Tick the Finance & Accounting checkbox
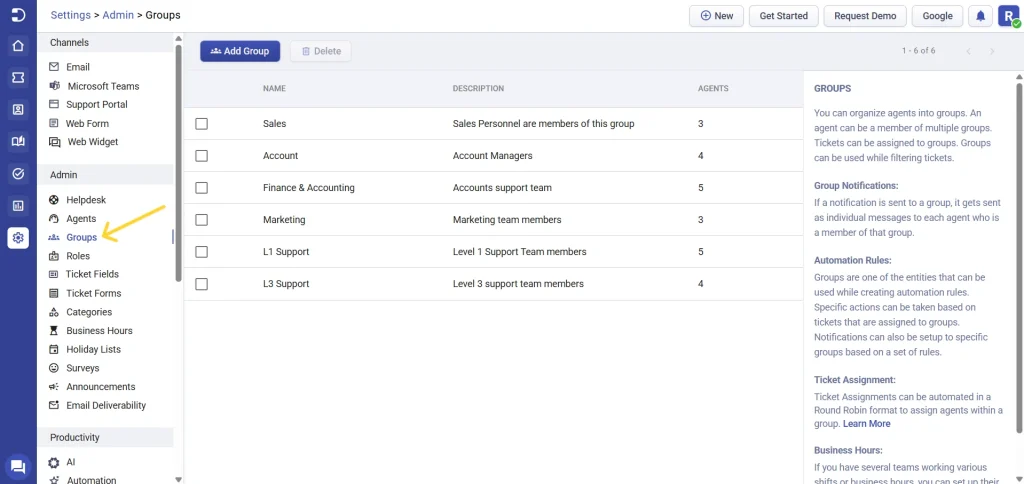 [202, 187]
